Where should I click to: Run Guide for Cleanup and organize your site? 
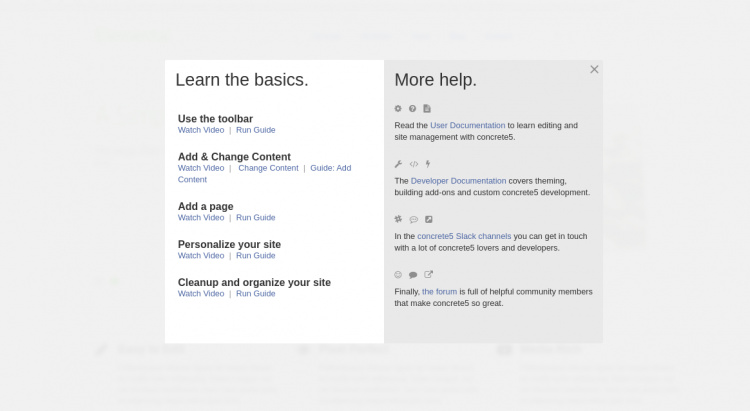click(256, 293)
